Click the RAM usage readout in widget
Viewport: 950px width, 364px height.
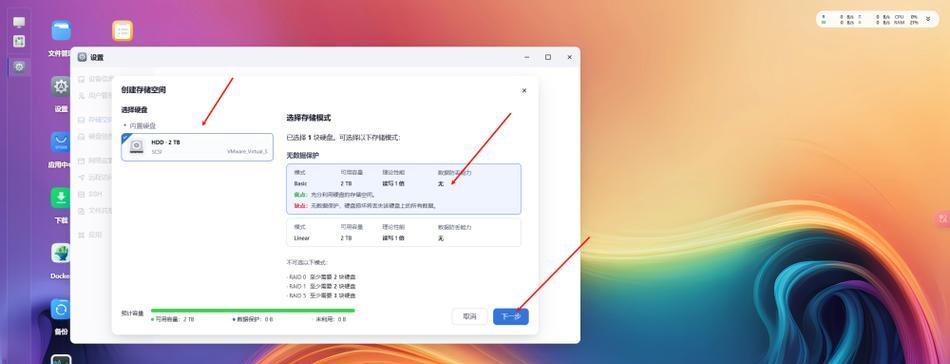(x=906, y=22)
